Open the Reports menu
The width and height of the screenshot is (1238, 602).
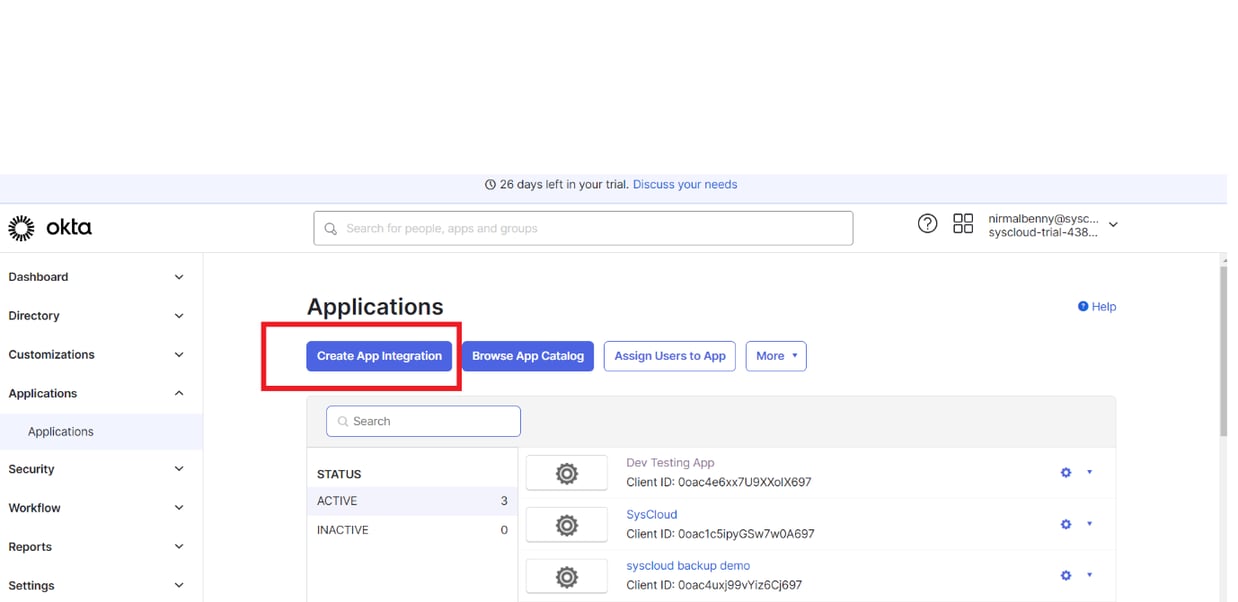(30, 547)
